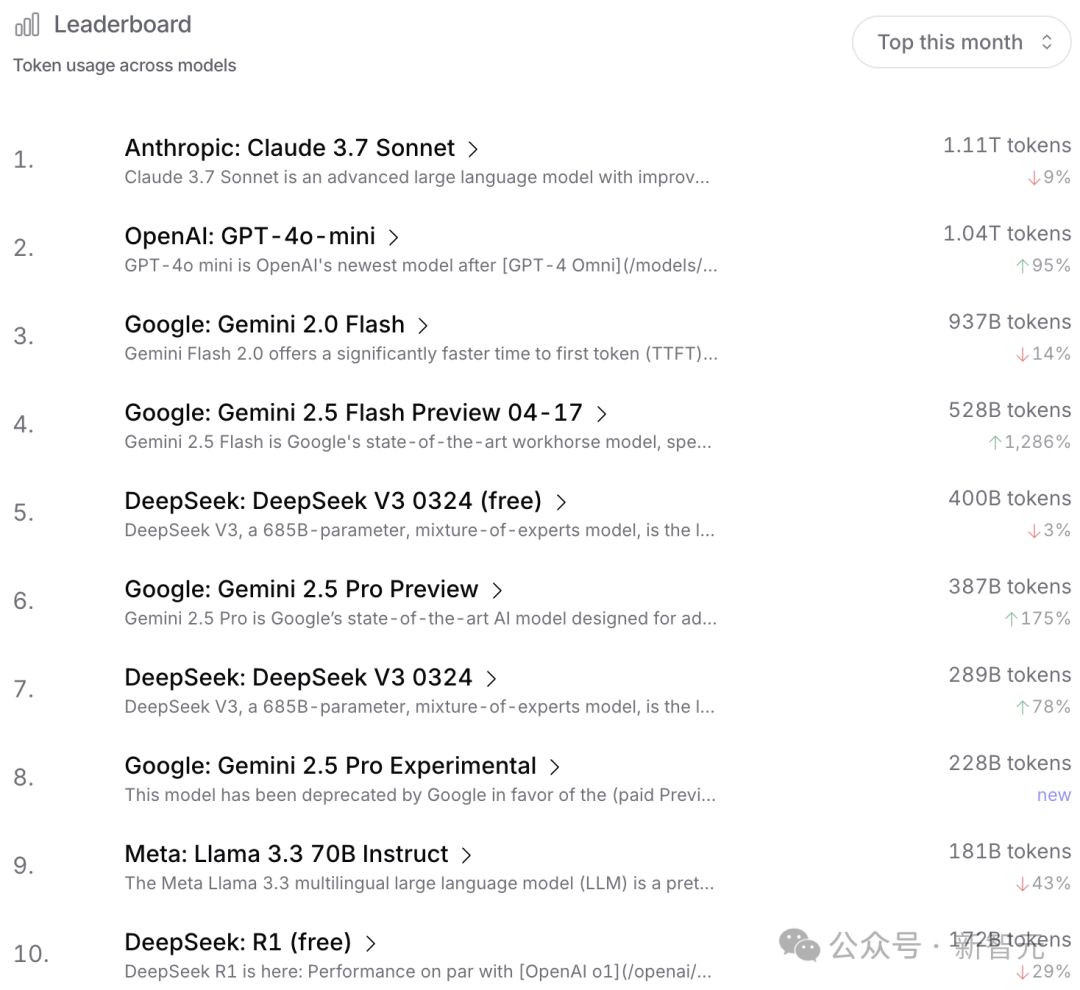Click rank number "10." beside DeepSeek: R1 (free)
The width and height of the screenshot is (1080, 990).
[x=31, y=953]
